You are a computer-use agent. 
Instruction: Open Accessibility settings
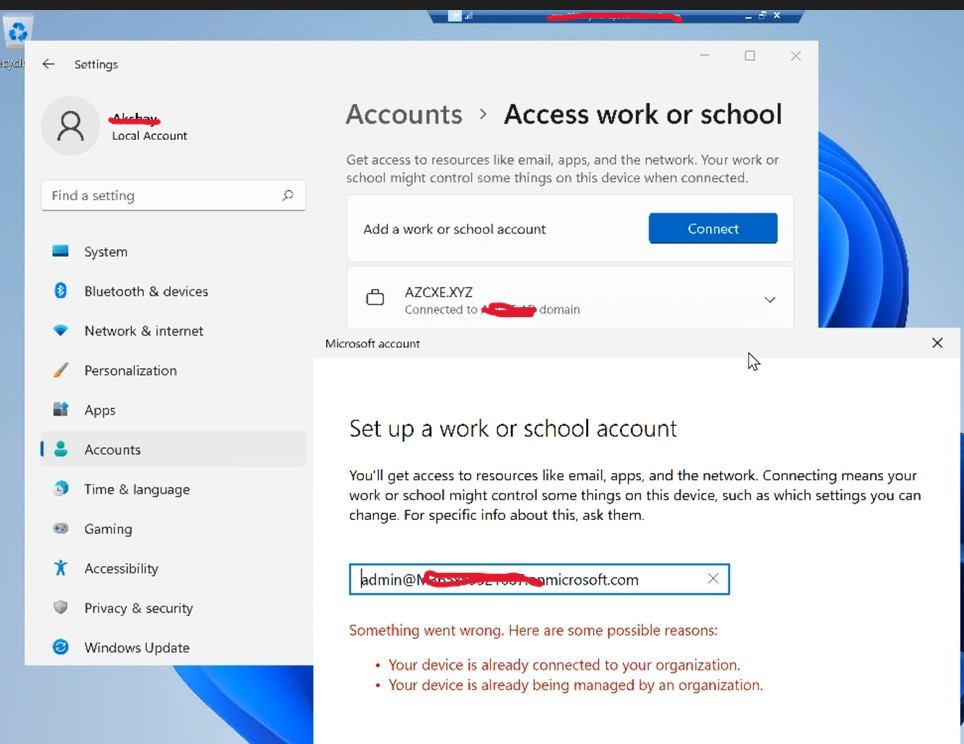tap(173, 568)
